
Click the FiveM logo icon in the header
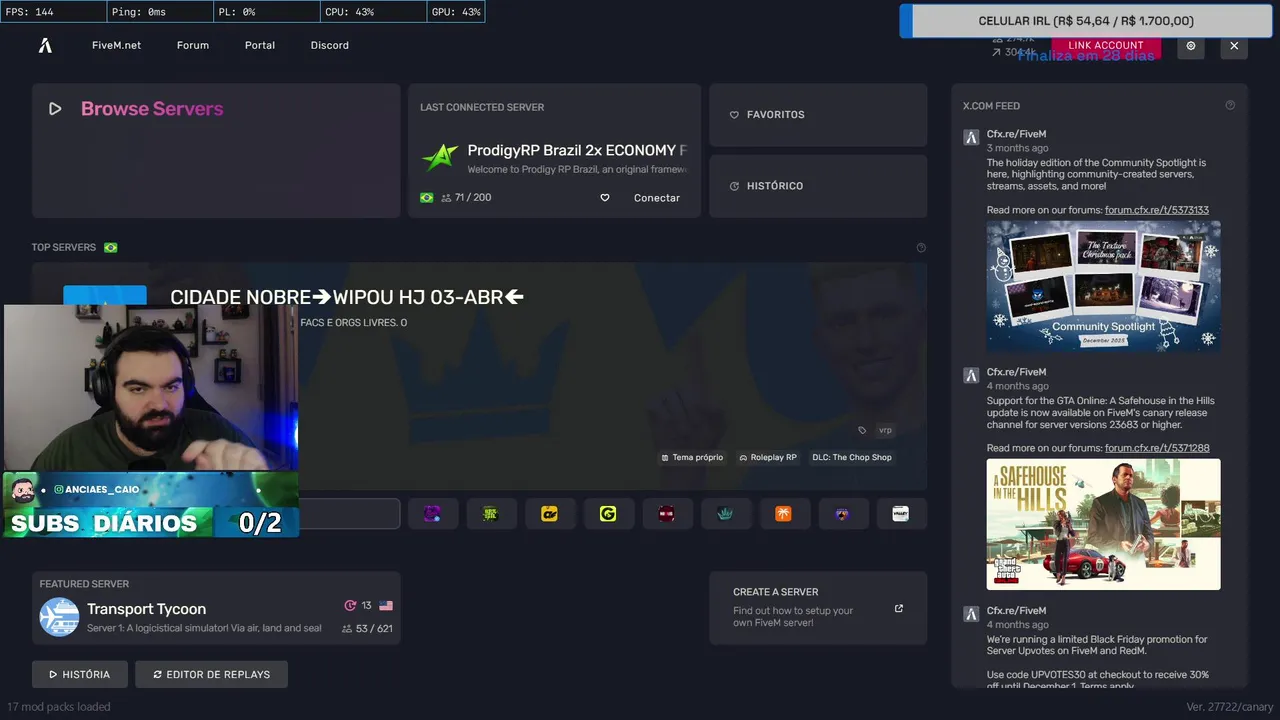(45, 46)
